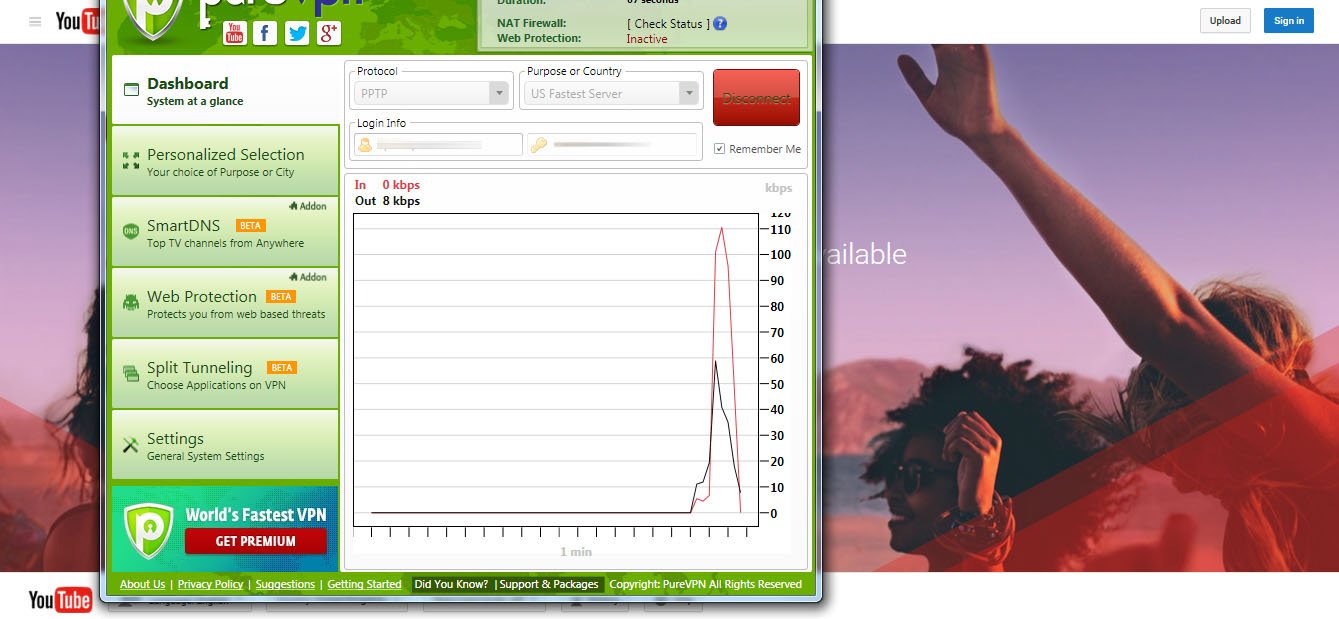The image size is (1339, 619).
Task: Click the Web Protection android icon
Action: coord(131,303)
